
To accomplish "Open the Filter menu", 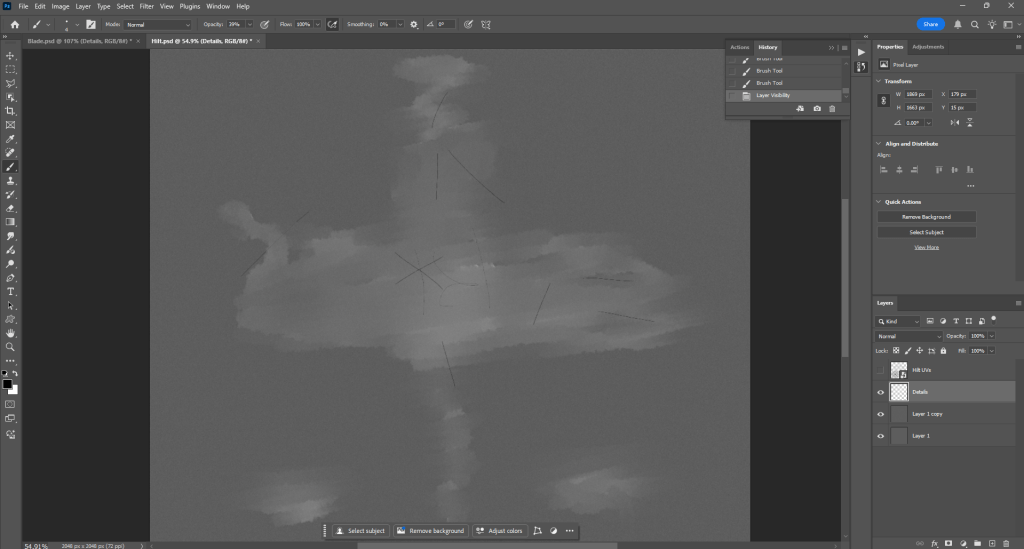I will tap(145, 6).
